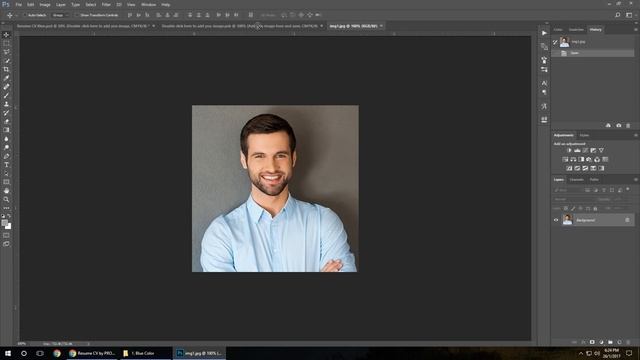Open the File menu
This screenshot has height=360, width=640.
point(18,4)
